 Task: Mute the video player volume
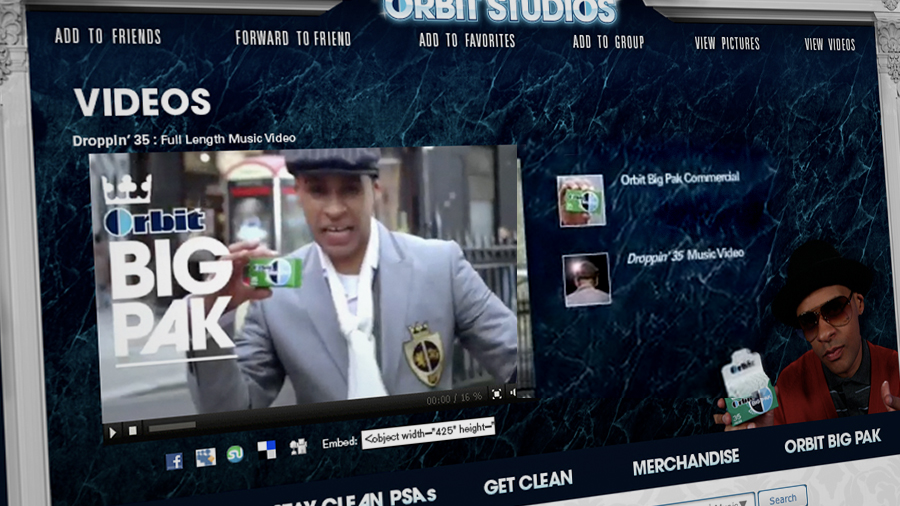pos(513,392)
